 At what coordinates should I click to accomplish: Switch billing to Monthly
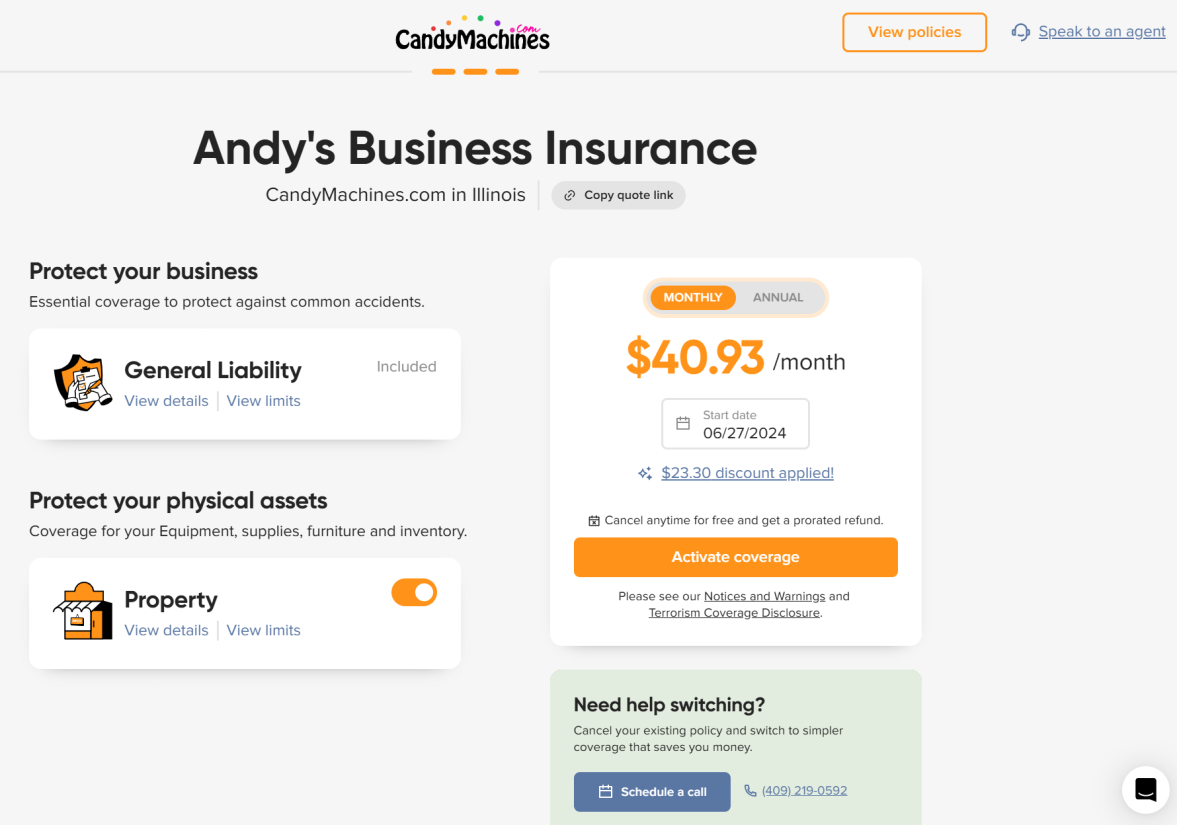(x=693, y=297)
